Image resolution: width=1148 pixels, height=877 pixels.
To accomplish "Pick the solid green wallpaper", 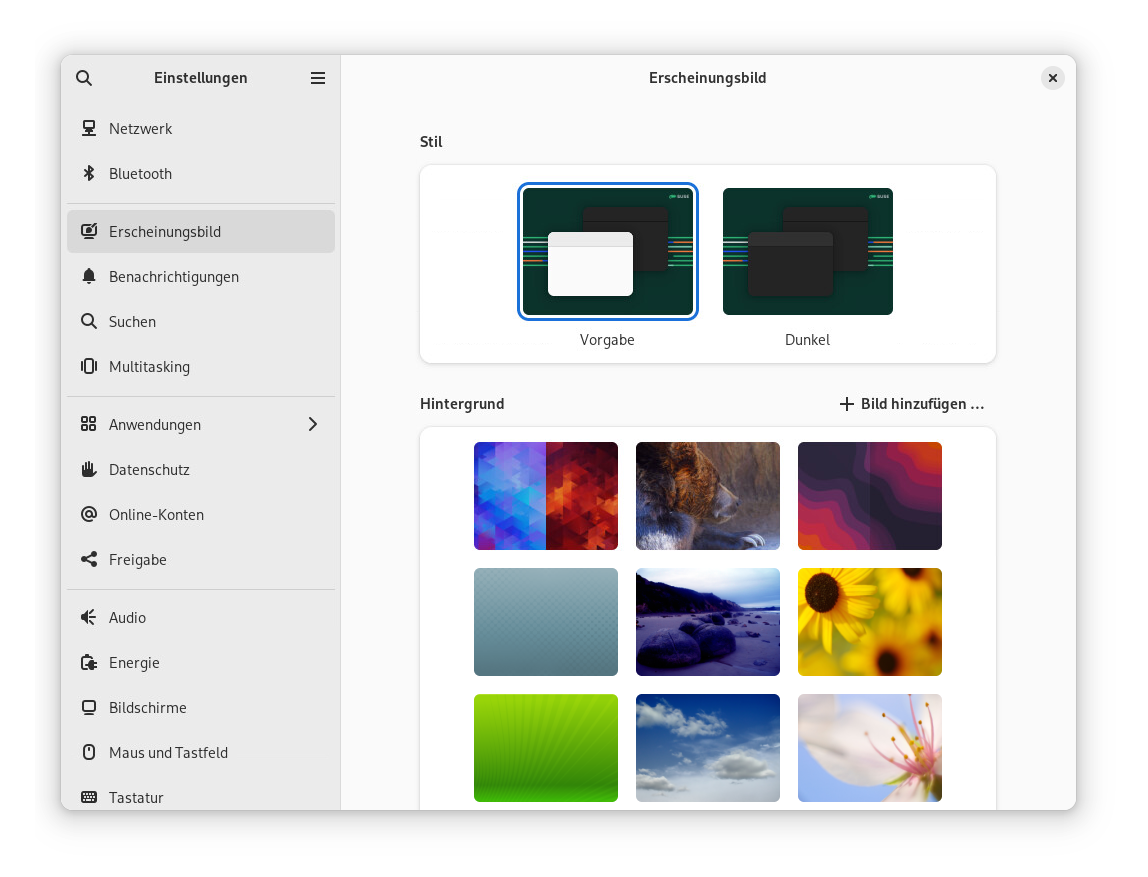I will pyautogui.click(x=545, y=748).
